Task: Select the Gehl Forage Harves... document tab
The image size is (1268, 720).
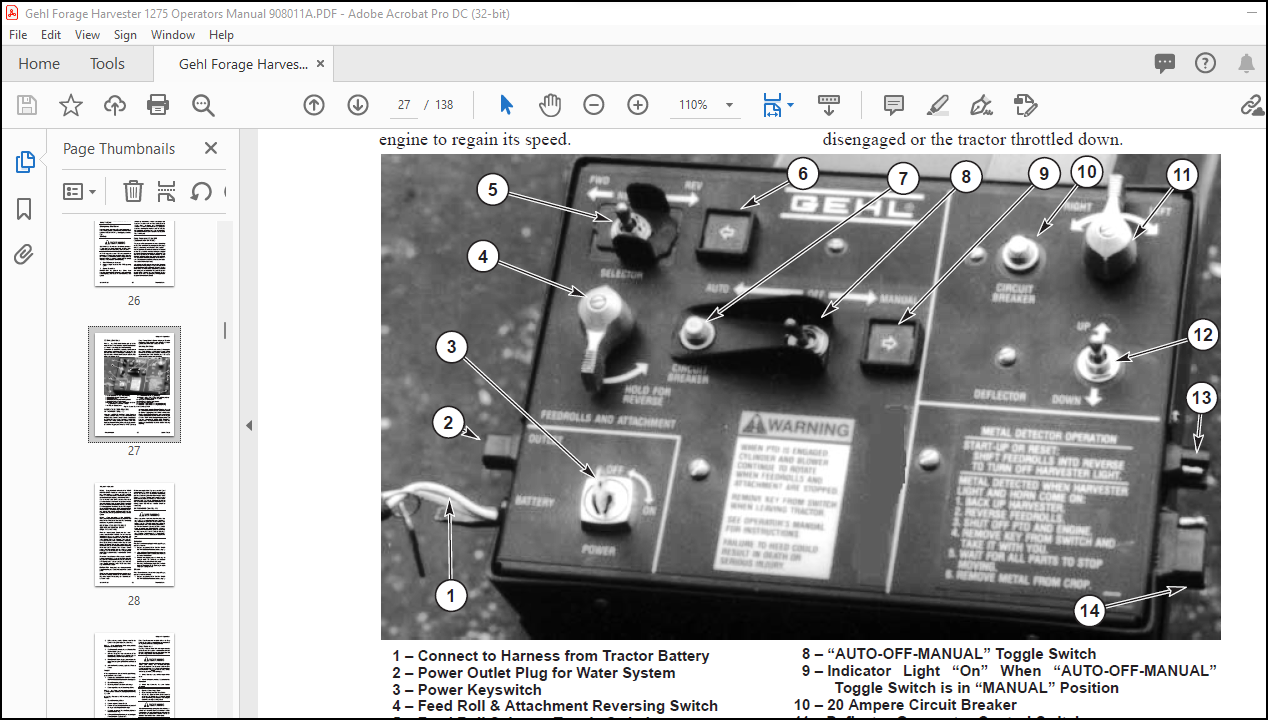Action: click(x=243, y=64)
